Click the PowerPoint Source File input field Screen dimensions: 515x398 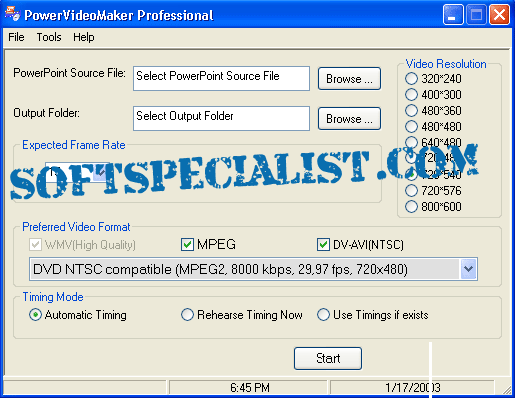click(221, 78)
